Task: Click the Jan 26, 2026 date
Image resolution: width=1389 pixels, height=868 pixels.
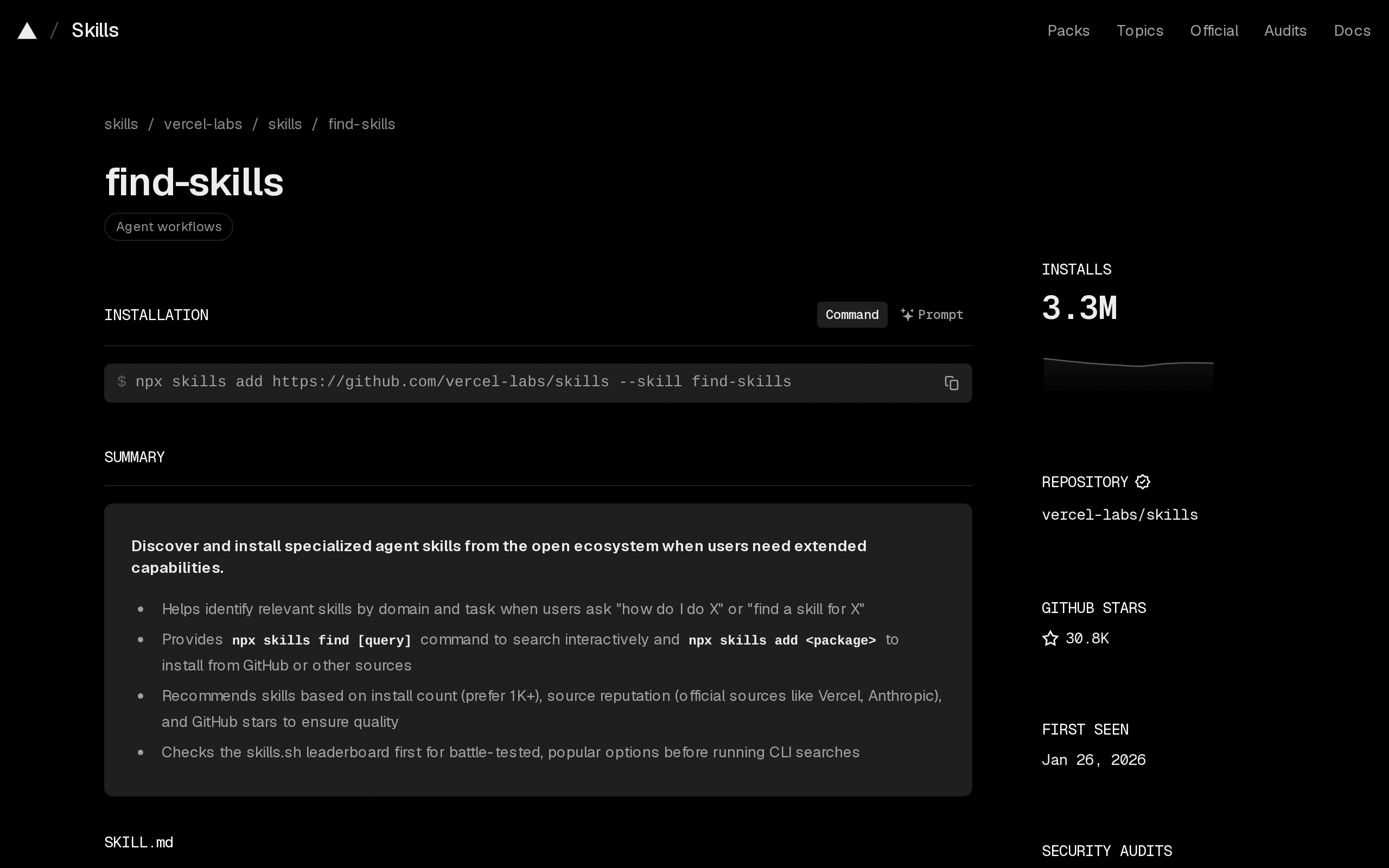Action: coord(1093,760)
